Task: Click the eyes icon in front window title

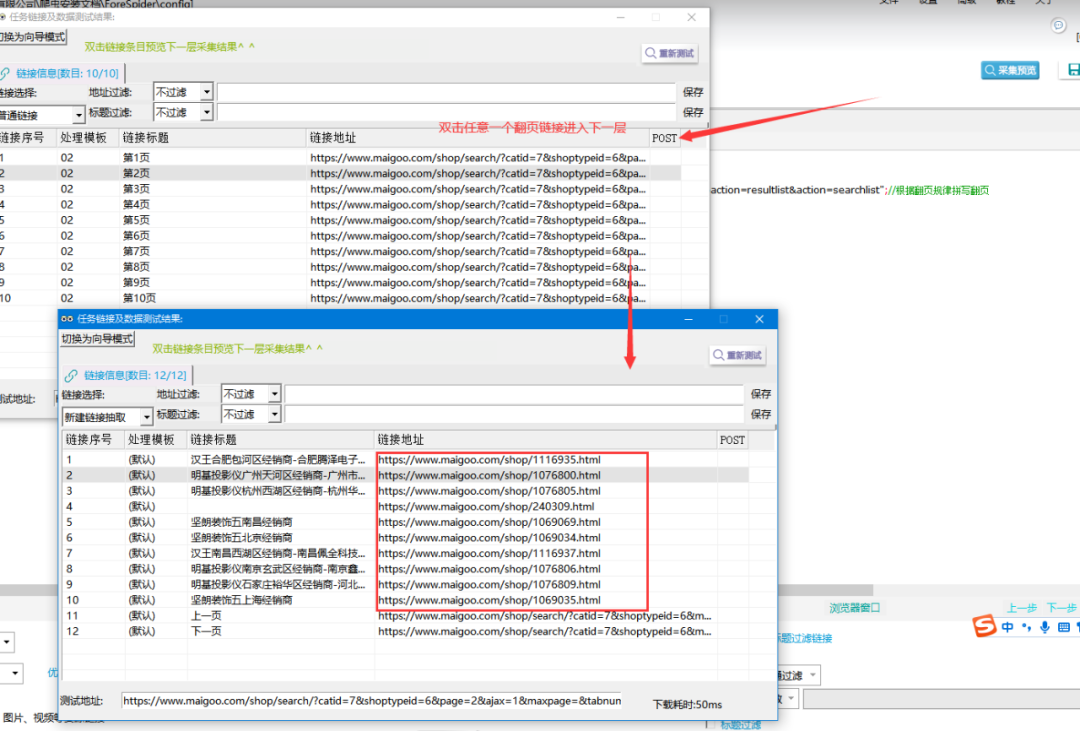Action: (x=67, y=318)
